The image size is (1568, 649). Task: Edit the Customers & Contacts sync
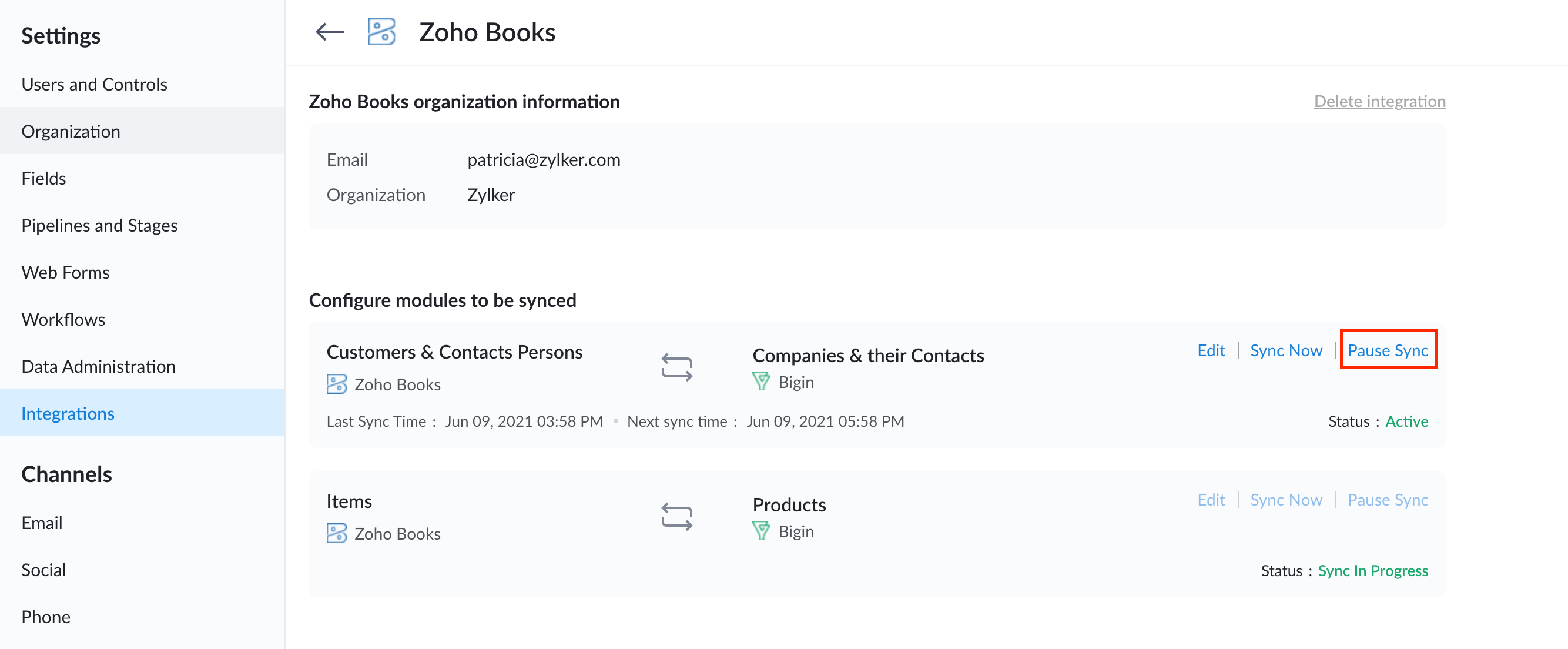1211,350
